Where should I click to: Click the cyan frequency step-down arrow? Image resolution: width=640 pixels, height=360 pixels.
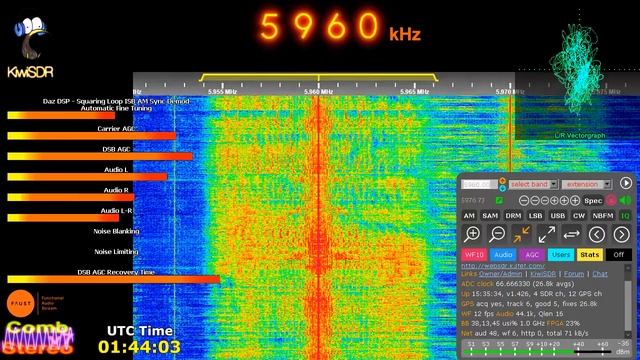502,188
